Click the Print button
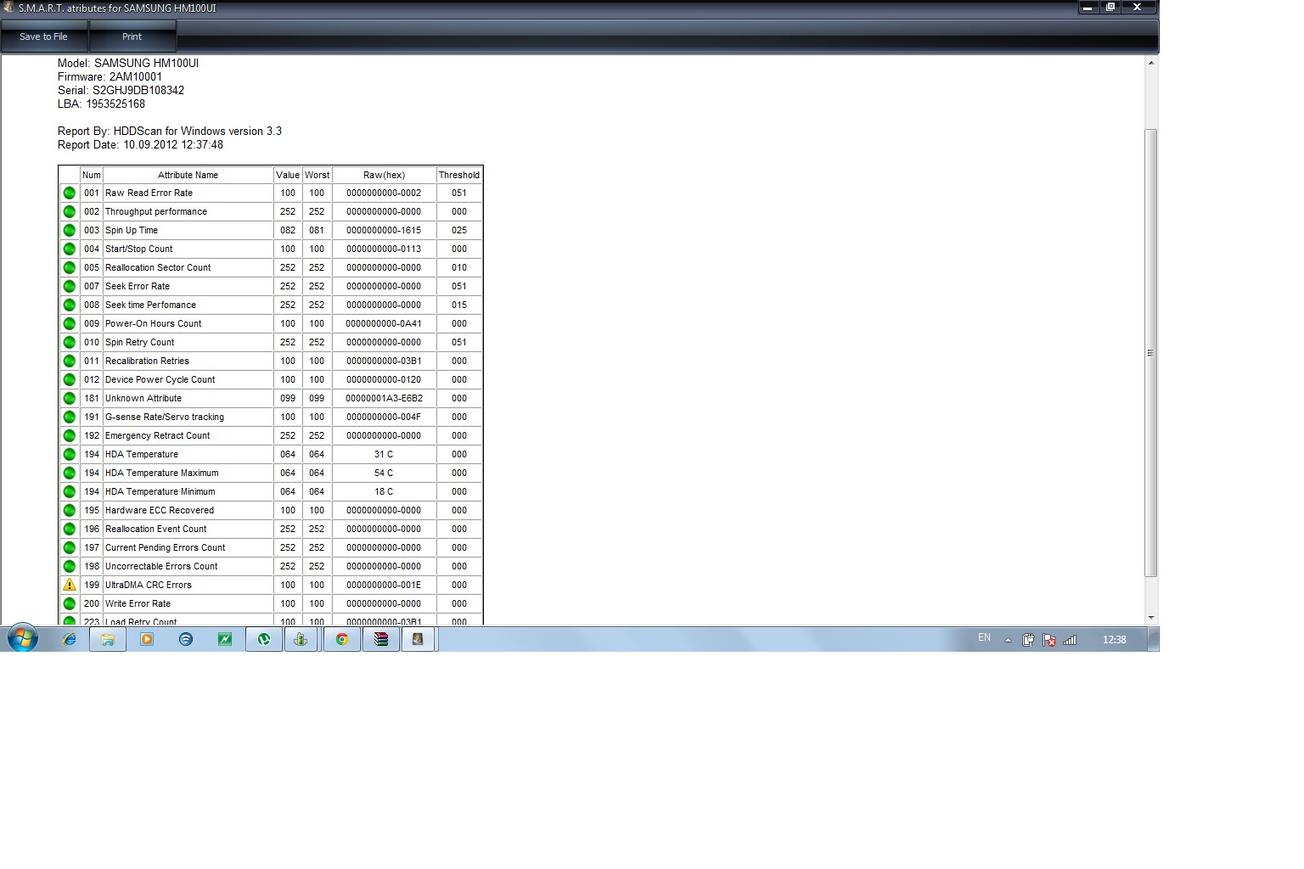Image resolution: width=1304 pixels, height=869 pixels. (132, 37)
